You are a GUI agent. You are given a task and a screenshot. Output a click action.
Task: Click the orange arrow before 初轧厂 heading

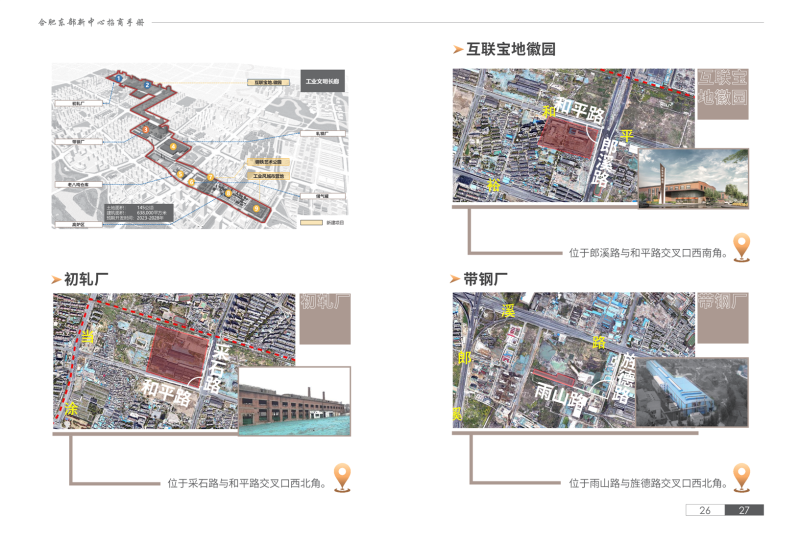point(57,279)
